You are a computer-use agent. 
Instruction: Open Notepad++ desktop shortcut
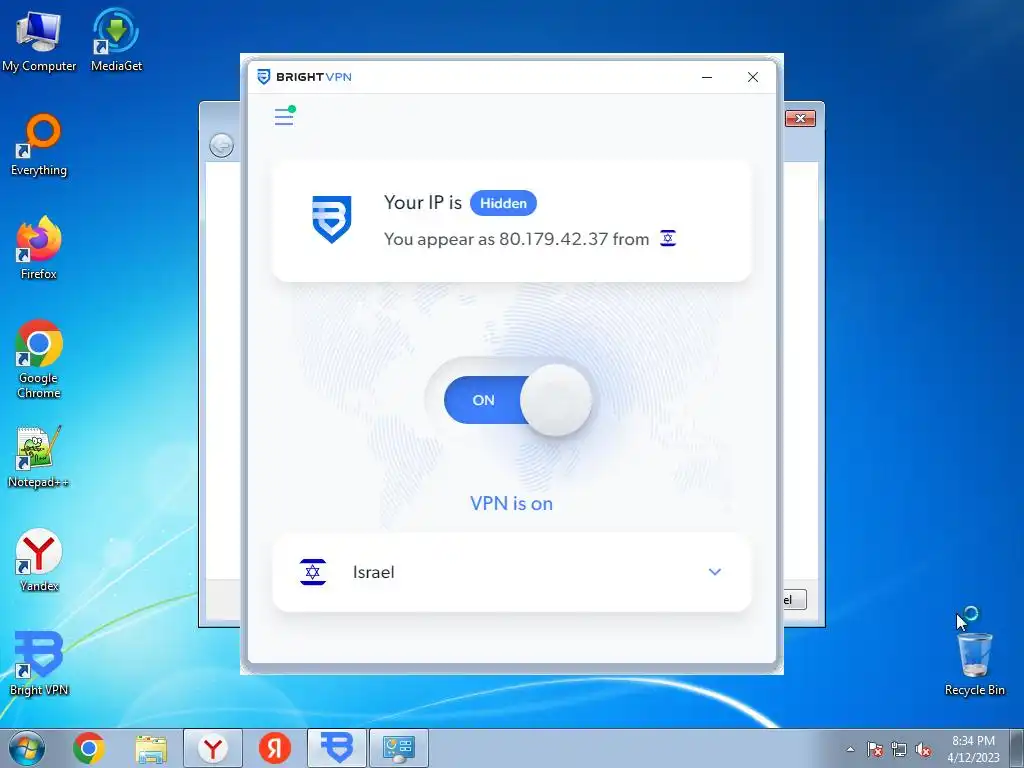[x=39, y=457]
